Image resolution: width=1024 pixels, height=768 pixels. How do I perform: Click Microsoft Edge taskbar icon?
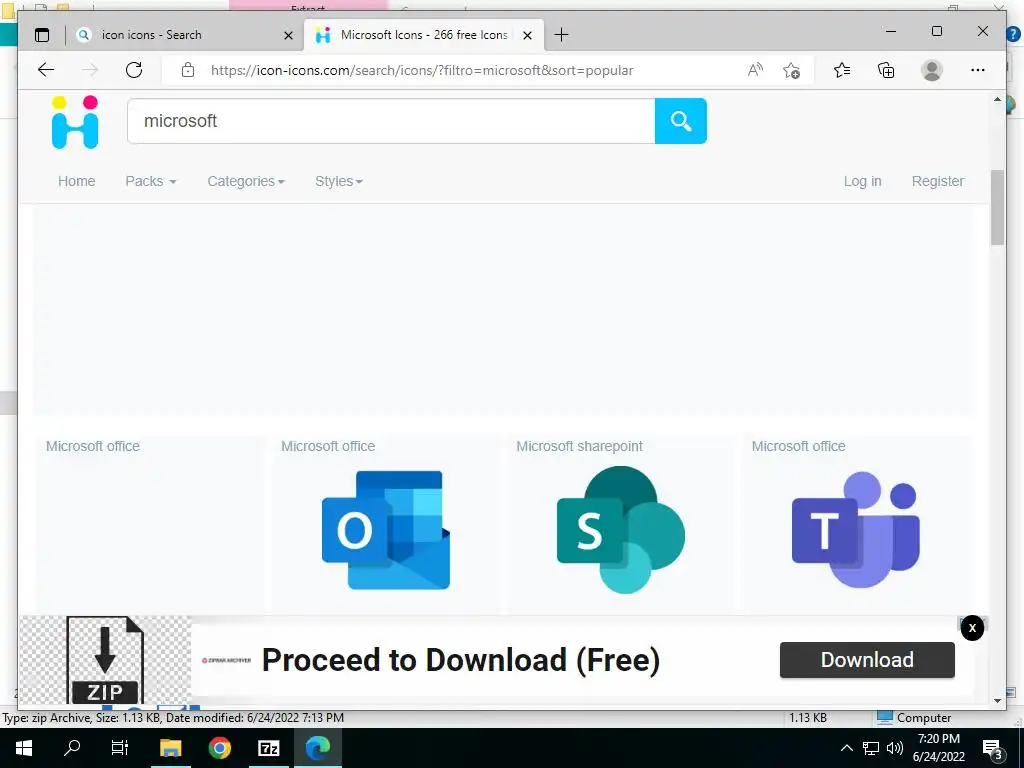click(317, 748)
